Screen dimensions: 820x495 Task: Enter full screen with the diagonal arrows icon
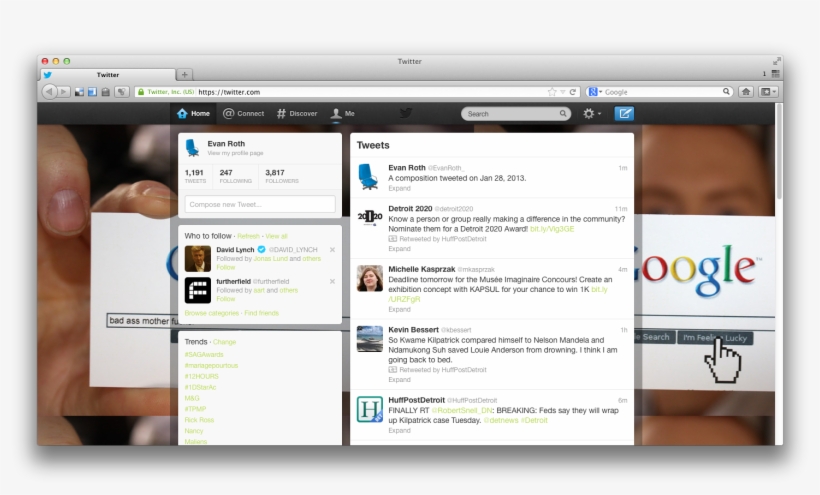777,61
